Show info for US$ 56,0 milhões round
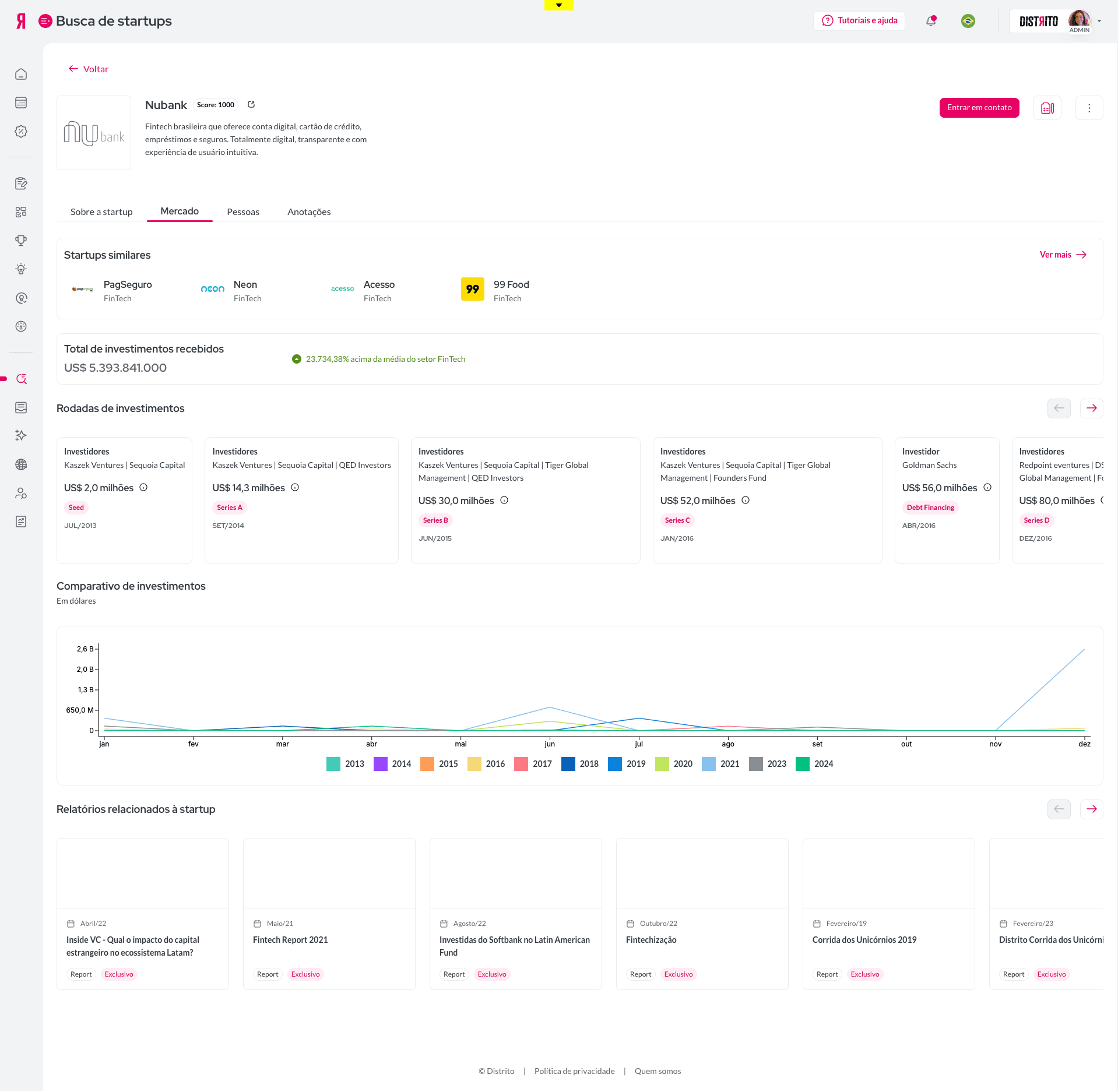Image resolution: width=1118 pixels, height=1092 pixels. click(987, 487)
